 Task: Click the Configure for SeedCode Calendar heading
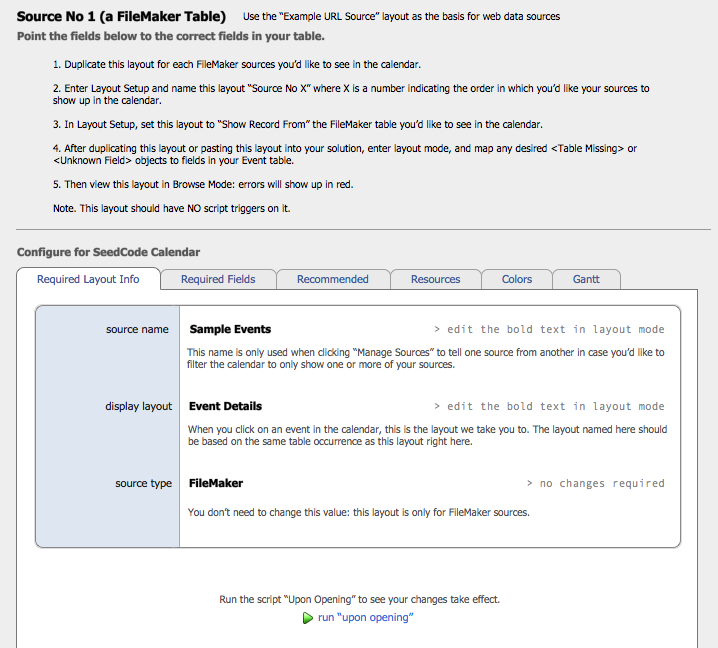click(109, 252)
